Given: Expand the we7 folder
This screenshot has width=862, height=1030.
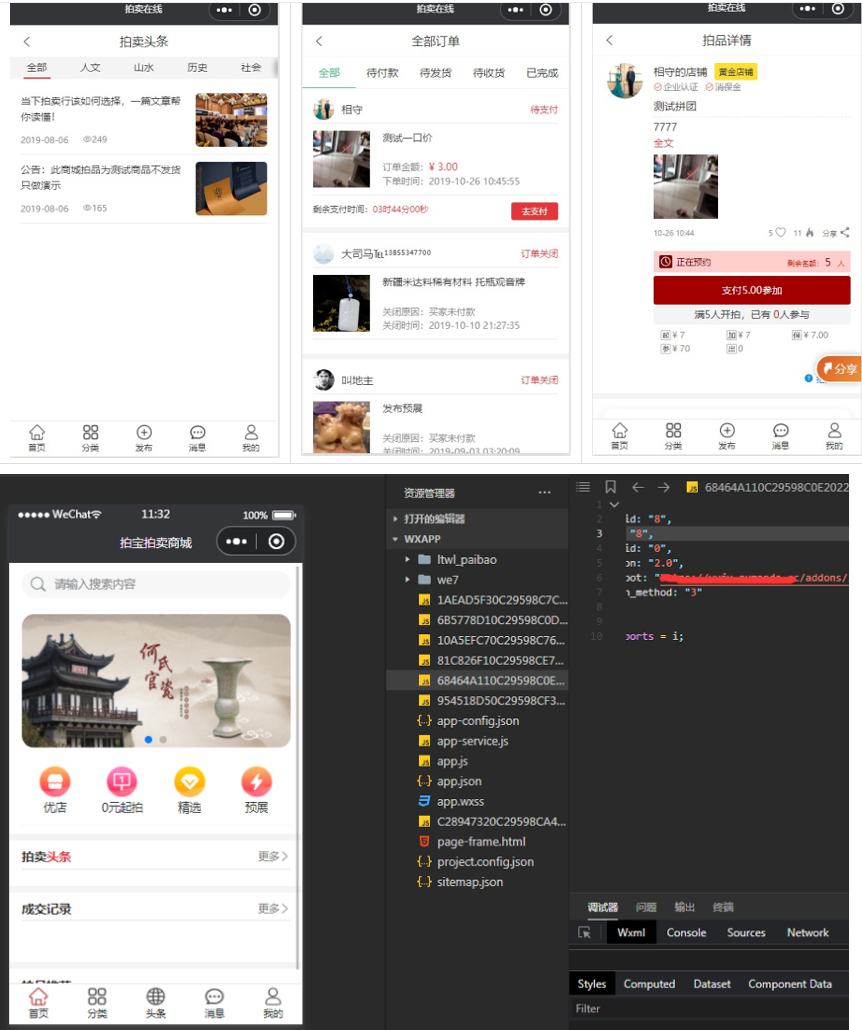Looking at the screenshot, I should (408, 580).
